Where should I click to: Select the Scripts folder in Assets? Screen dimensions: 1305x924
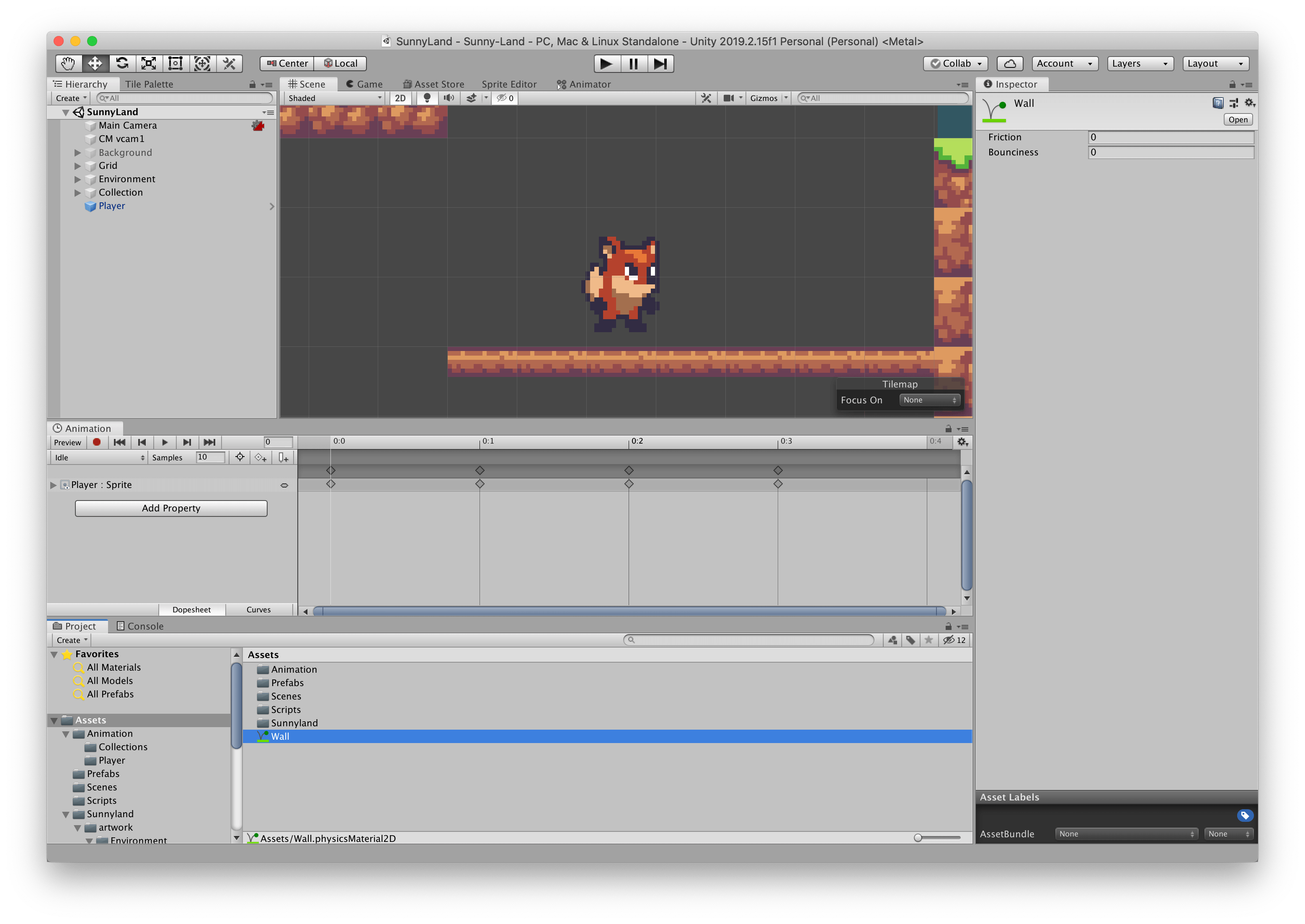tap(285, 710)
